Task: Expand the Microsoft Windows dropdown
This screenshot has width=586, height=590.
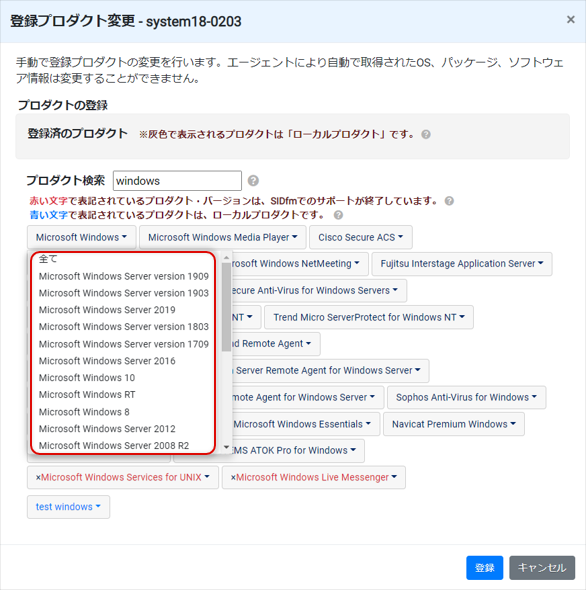Action: 81,237
